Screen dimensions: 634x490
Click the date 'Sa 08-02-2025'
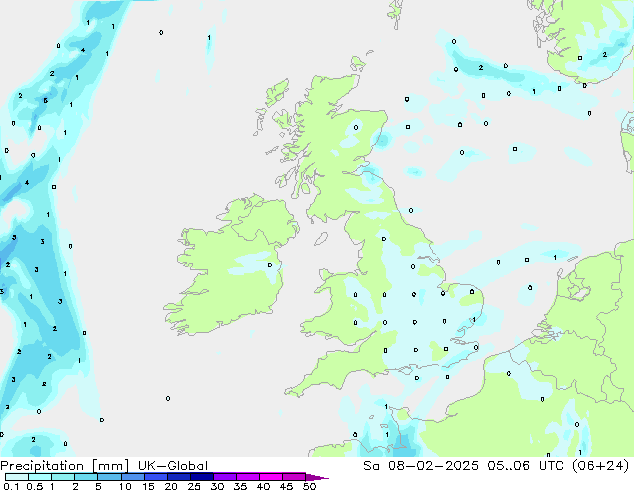(x=421, y=465)
